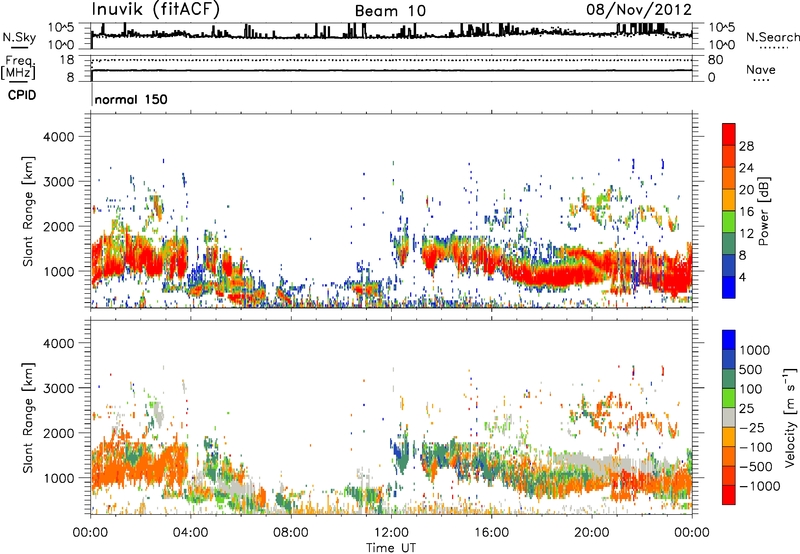Click the grey segment of the velocity color bar
Image resolution: width=800 pixels, height=554 pixels.
(x=729, y=417)
